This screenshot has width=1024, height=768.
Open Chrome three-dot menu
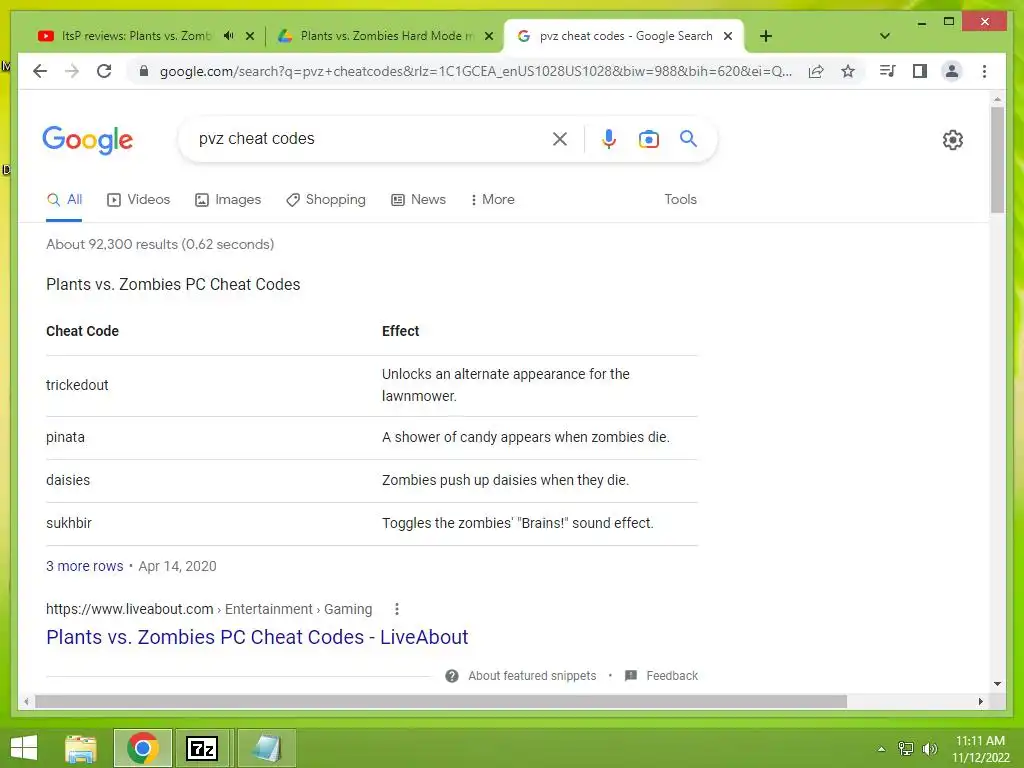[984, 71]
